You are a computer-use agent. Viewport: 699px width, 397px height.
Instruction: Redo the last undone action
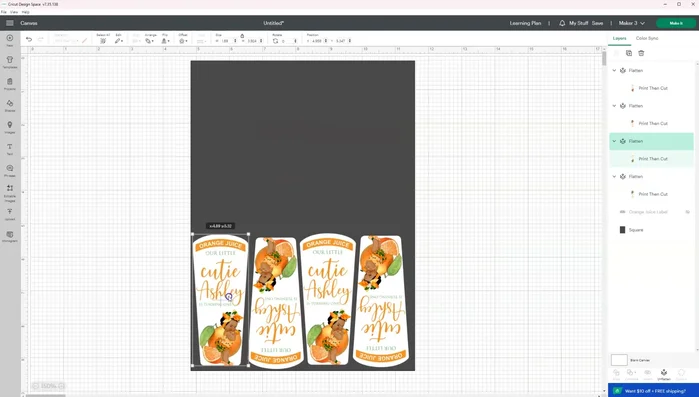click(x=41, y=40)
